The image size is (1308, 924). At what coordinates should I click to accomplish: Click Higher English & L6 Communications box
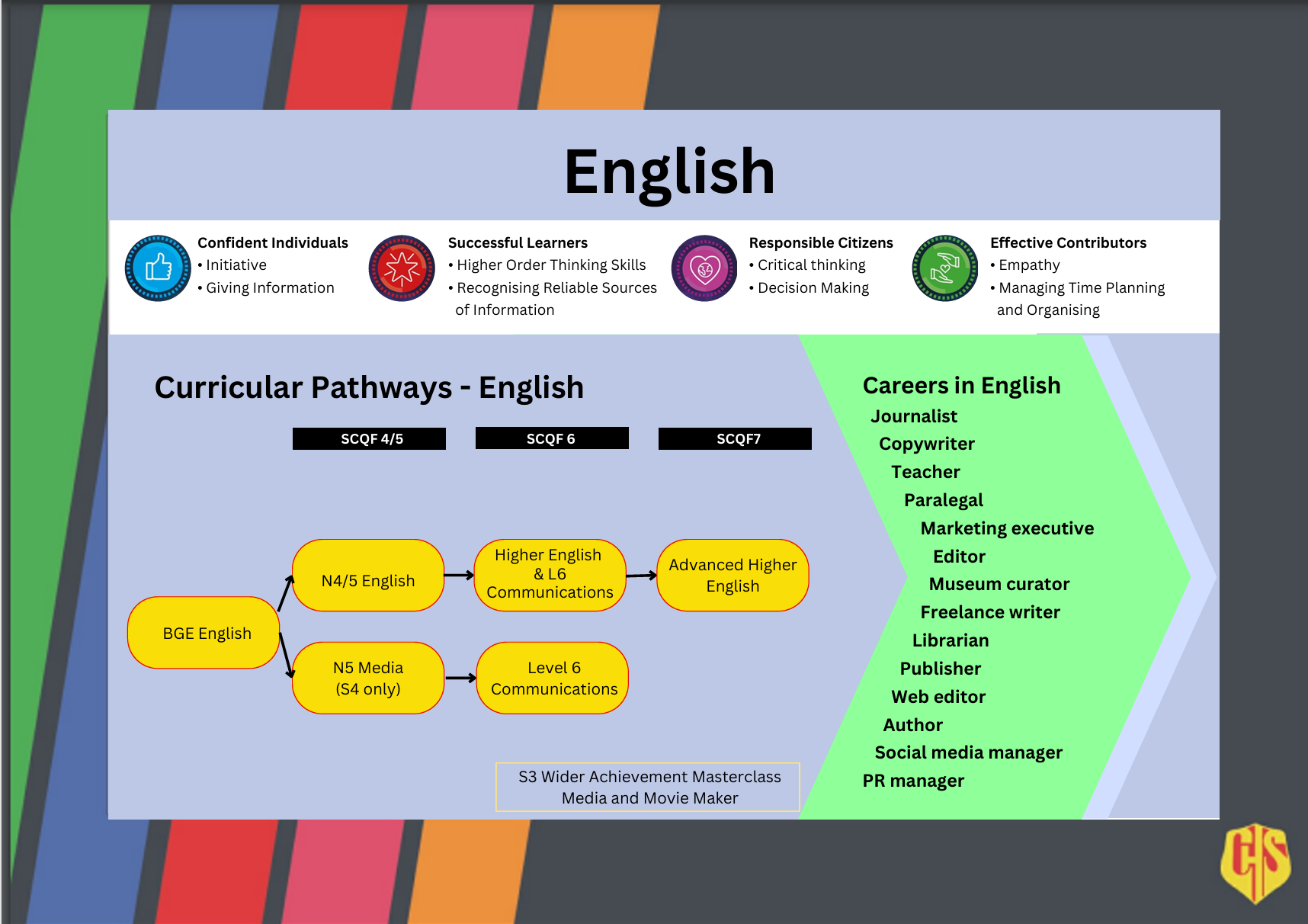click(x=550, y=575)
